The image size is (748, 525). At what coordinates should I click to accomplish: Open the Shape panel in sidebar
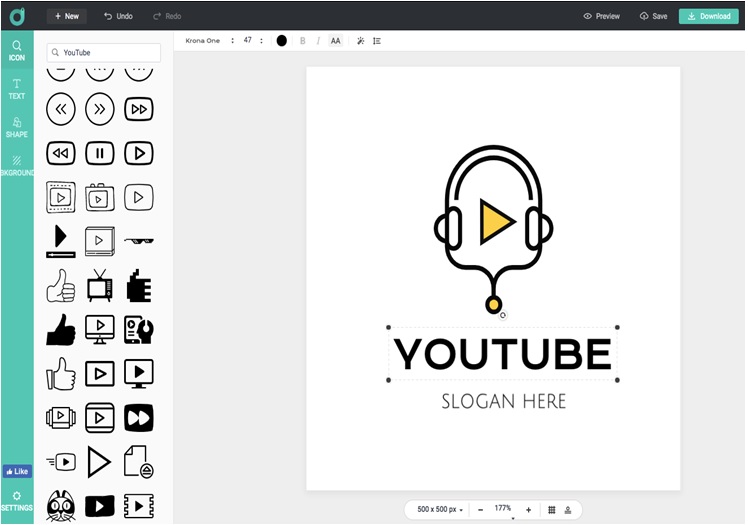pos(17,127)
